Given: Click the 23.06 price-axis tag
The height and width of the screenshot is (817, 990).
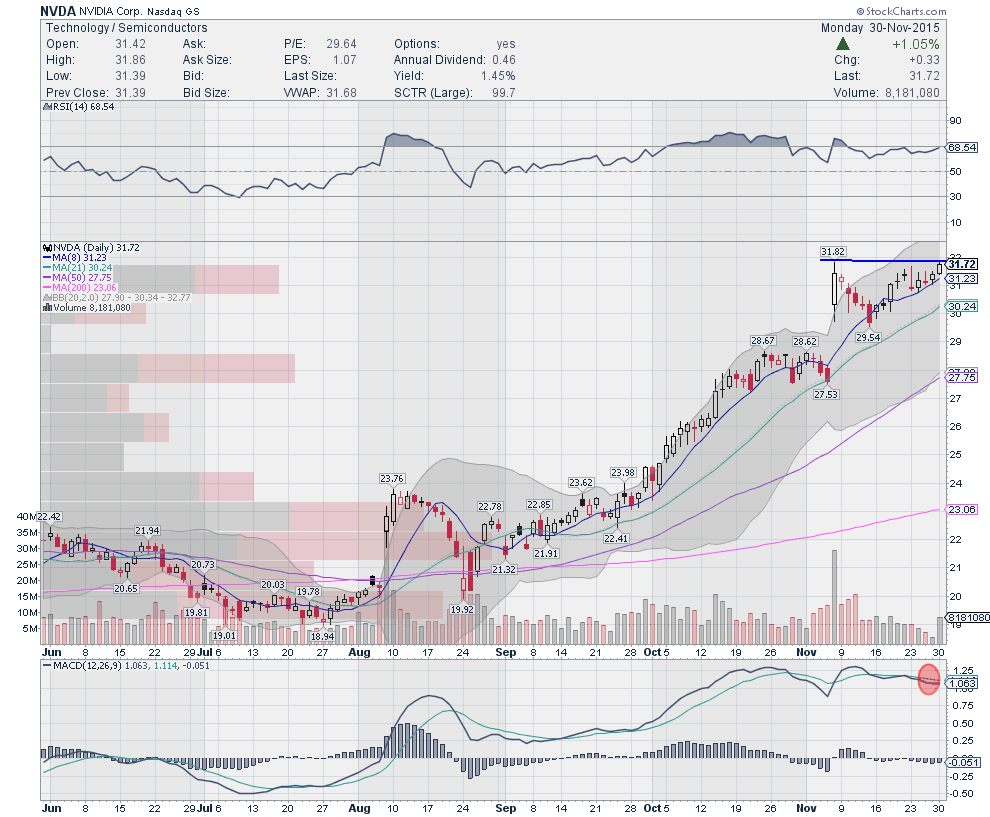Looking at the screenshot, I should point(962,510).
